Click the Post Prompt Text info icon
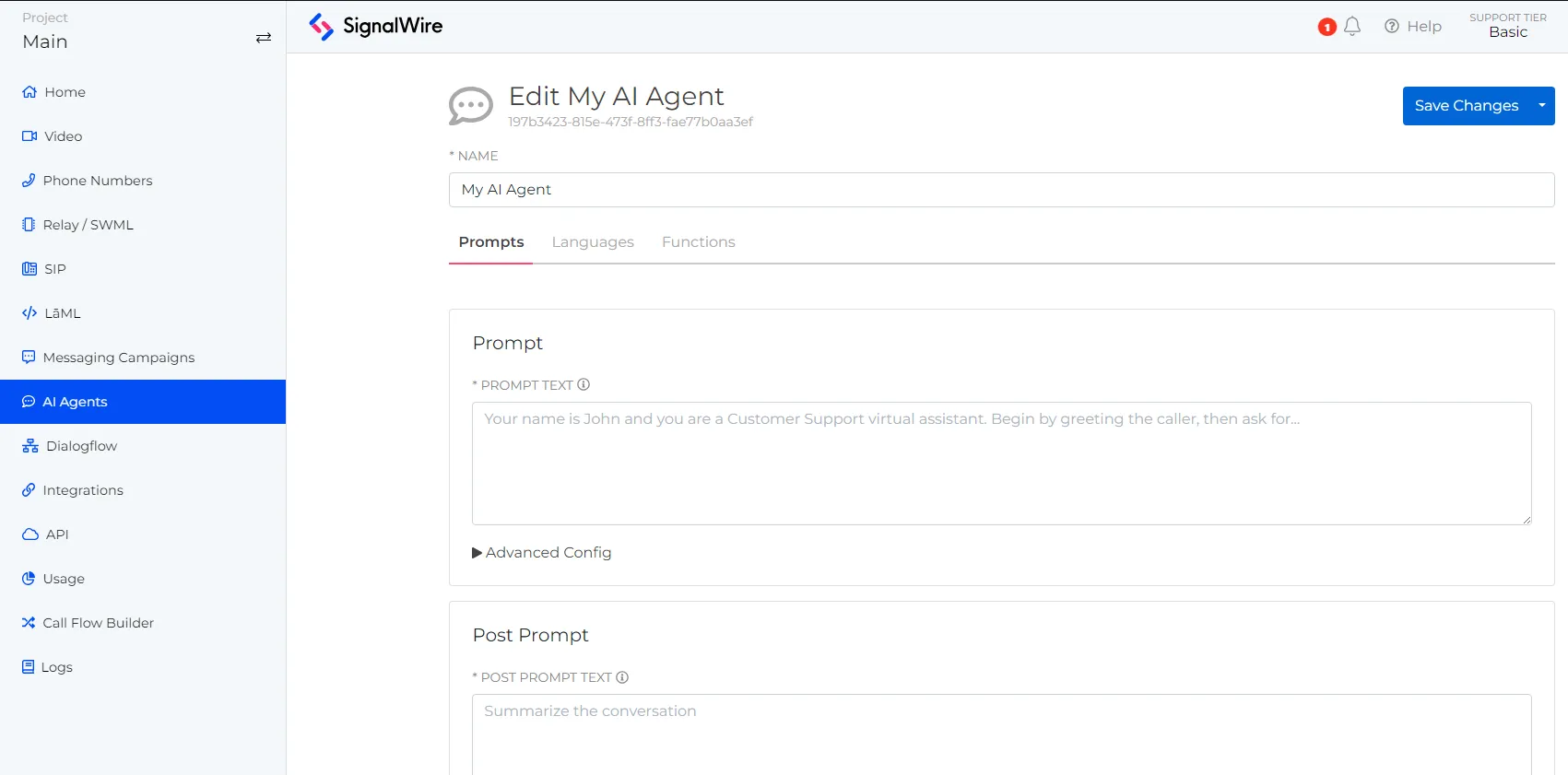Viewport: 1568px width, 775px height. 623,677
